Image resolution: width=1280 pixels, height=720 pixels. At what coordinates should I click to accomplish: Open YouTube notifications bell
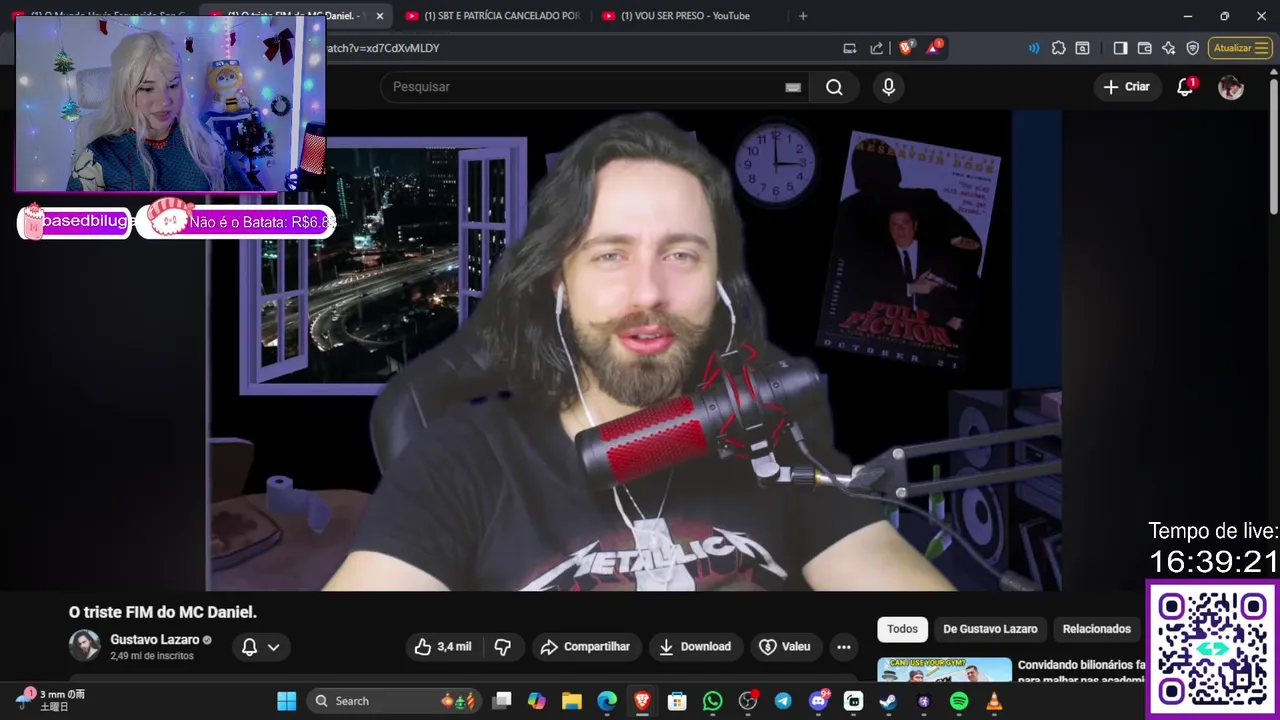coord(1185,87)
